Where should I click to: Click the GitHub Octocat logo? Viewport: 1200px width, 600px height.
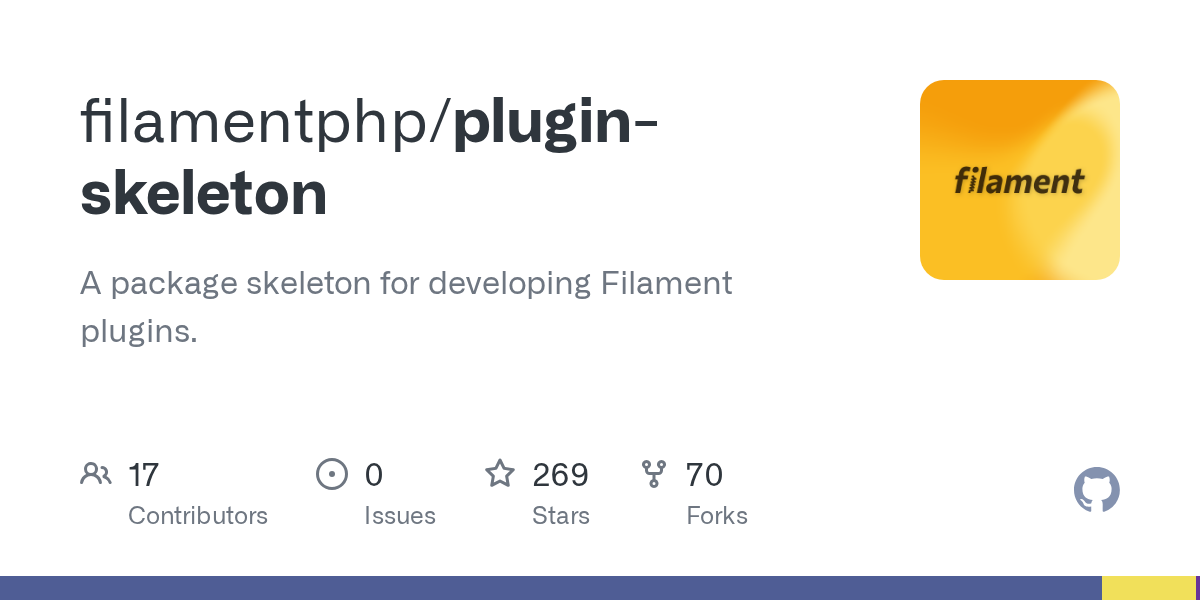1096,490
